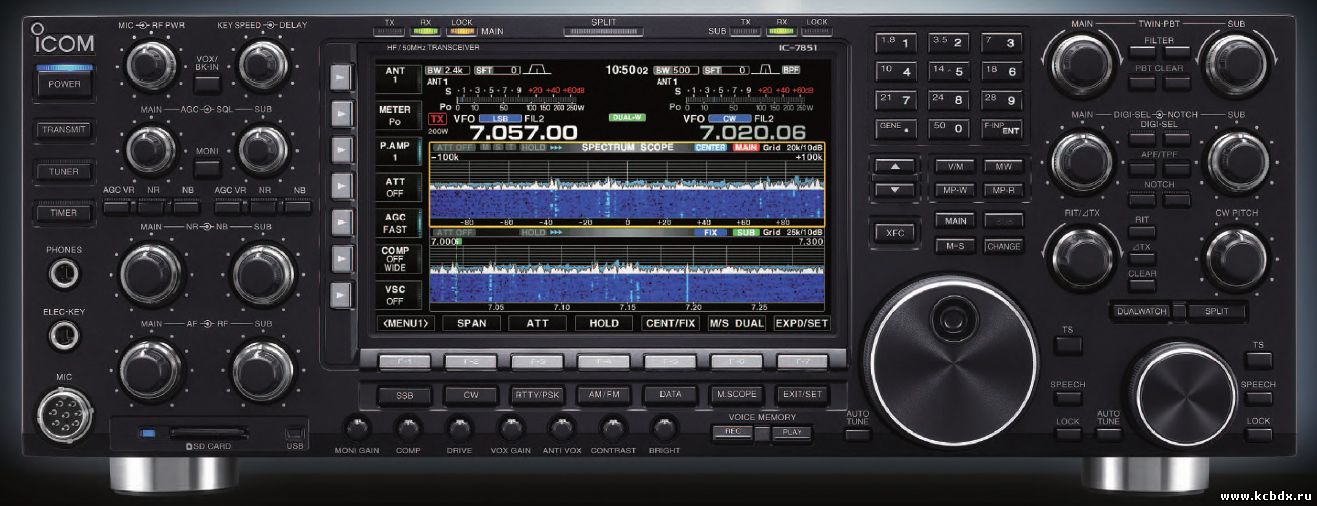Screen dimensions: 1317x506
Task: Push the arrow key beside P.AMP 1
Action: [343, 149]
